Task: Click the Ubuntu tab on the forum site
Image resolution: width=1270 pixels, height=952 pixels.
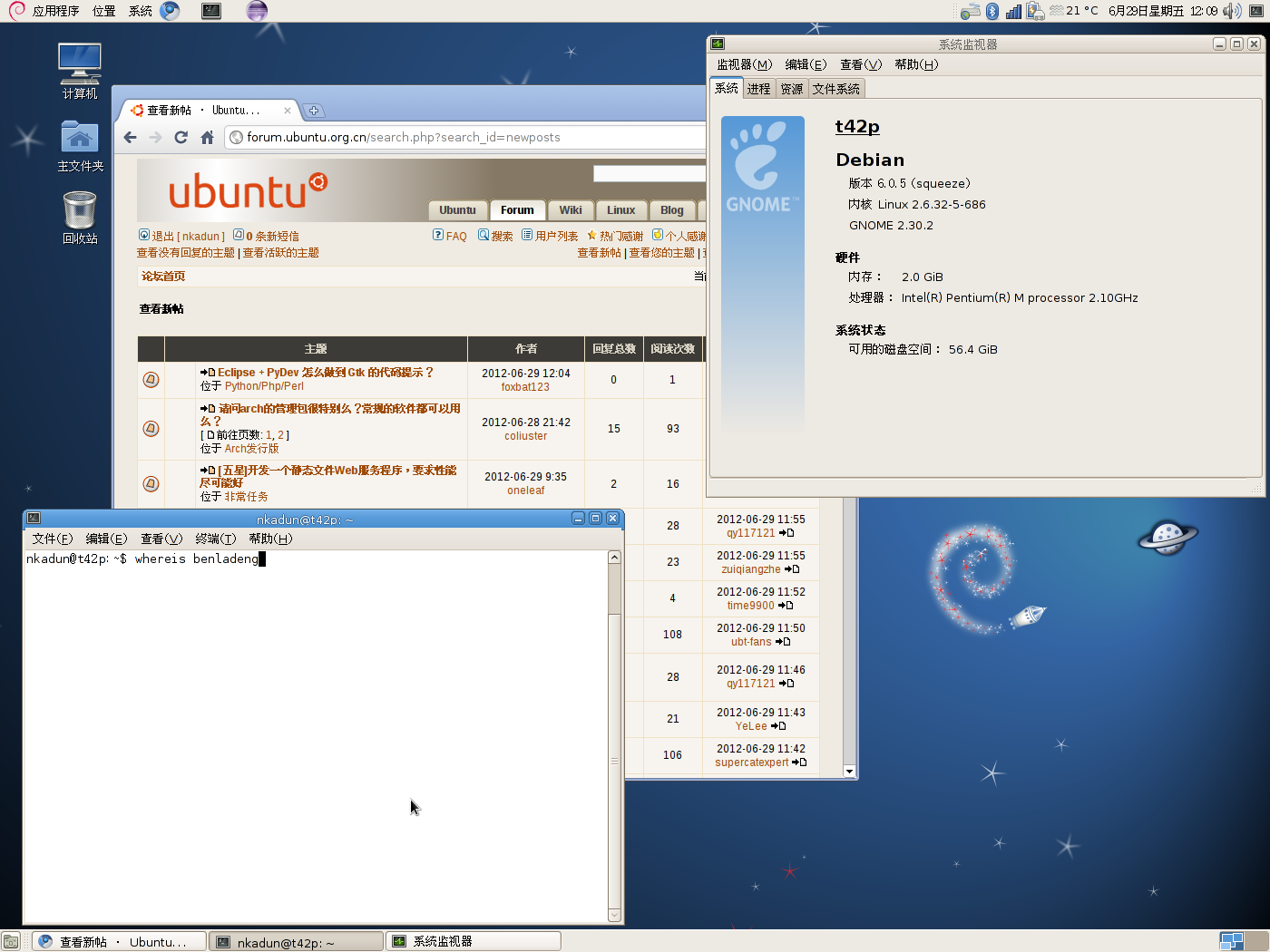Action: 457,210
